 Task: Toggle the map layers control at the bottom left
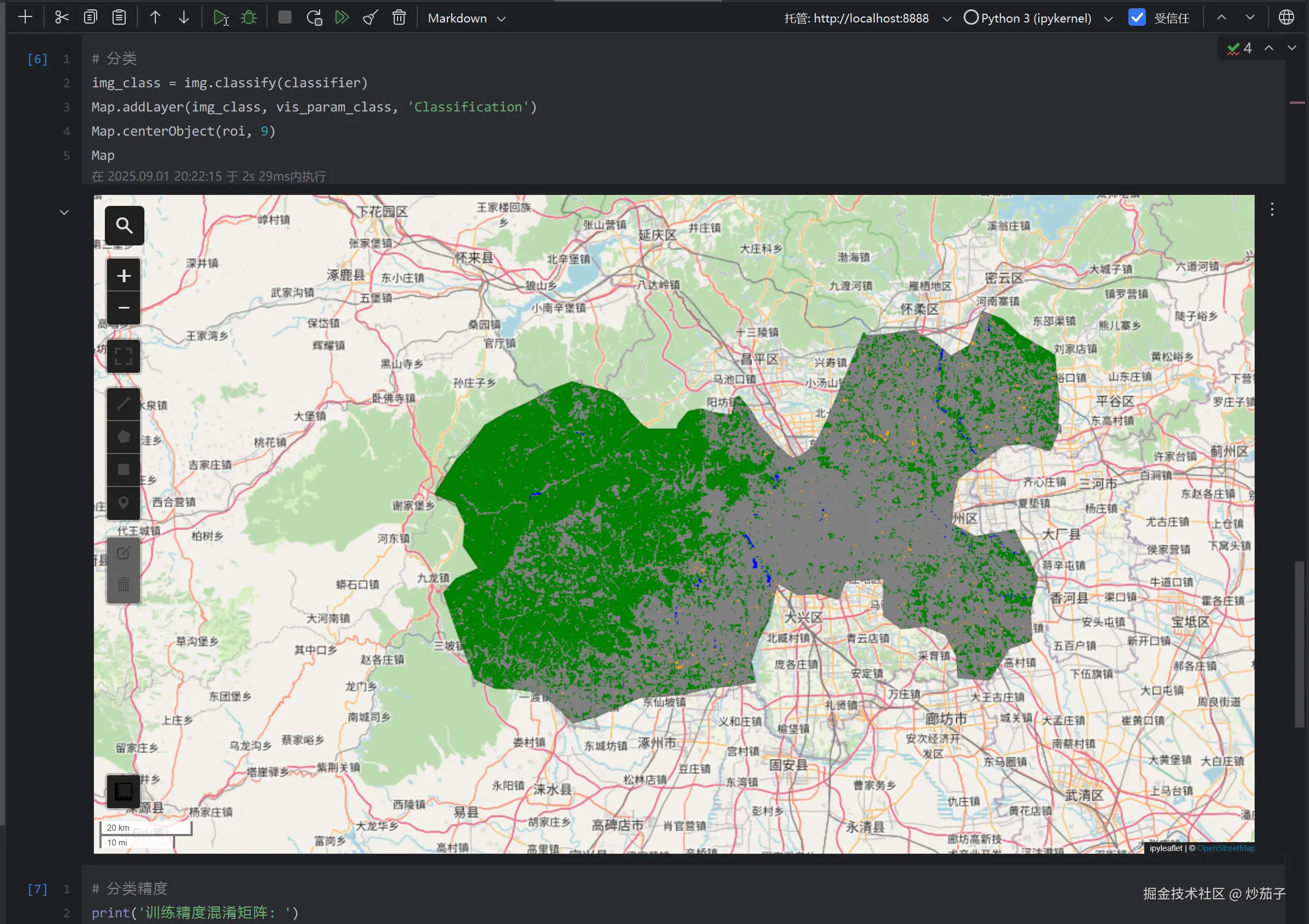tap(124, 791)
